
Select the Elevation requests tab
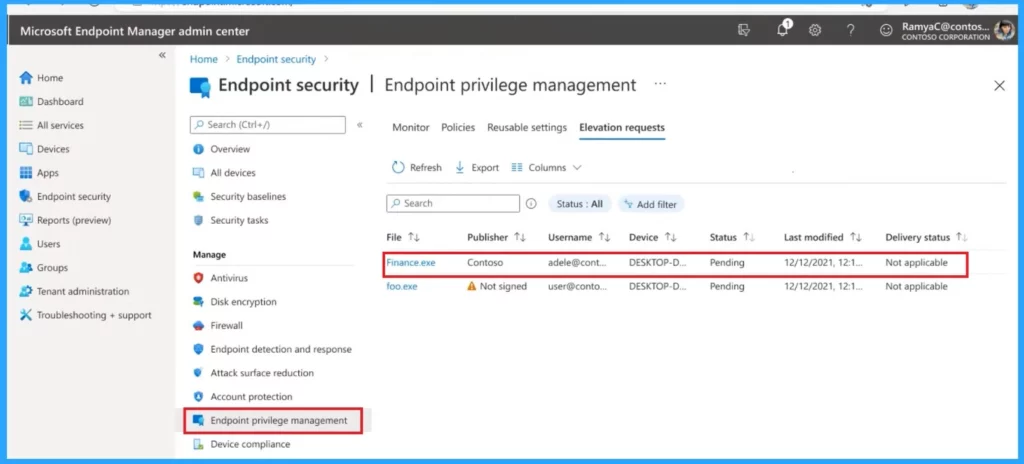622,127
